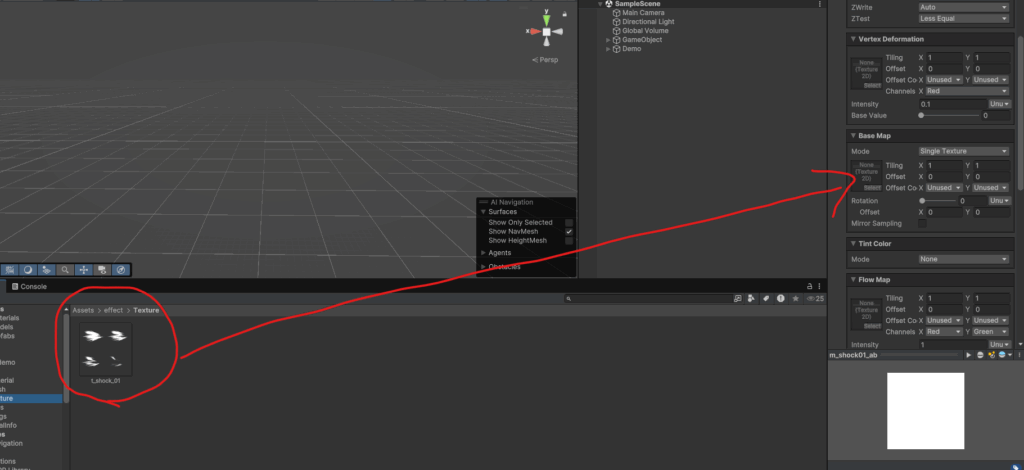Click the magnifier icon in scene toolbar
Screen dimensions: 1024x470
pyautogui.click(x=64, y=269)
